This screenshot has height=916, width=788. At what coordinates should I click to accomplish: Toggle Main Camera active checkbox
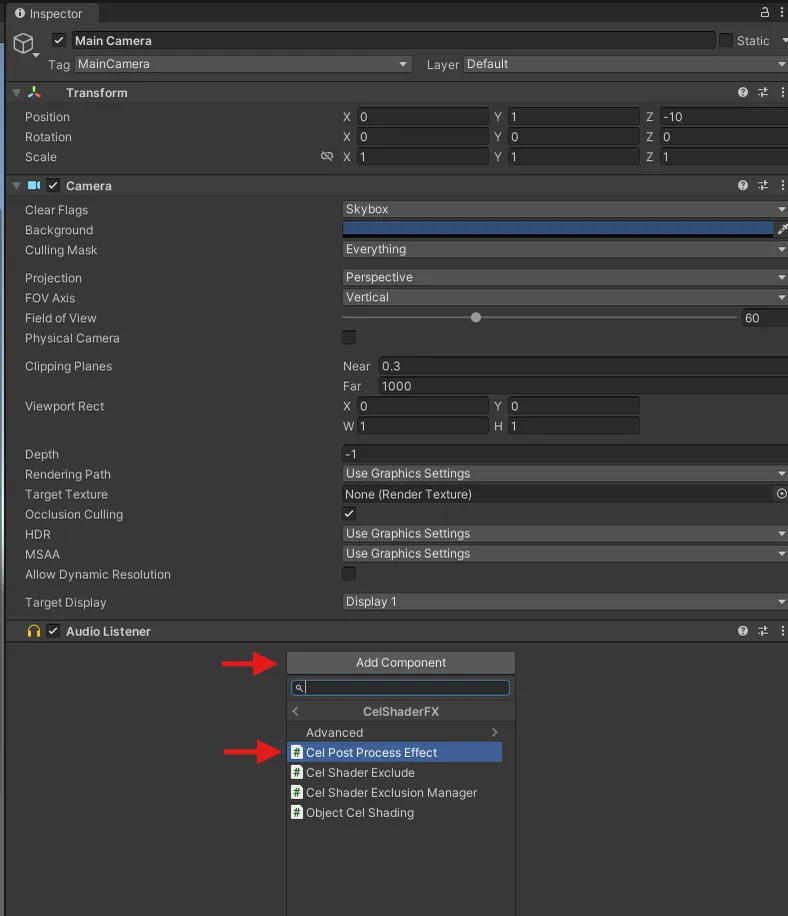(x=58, y=40)
